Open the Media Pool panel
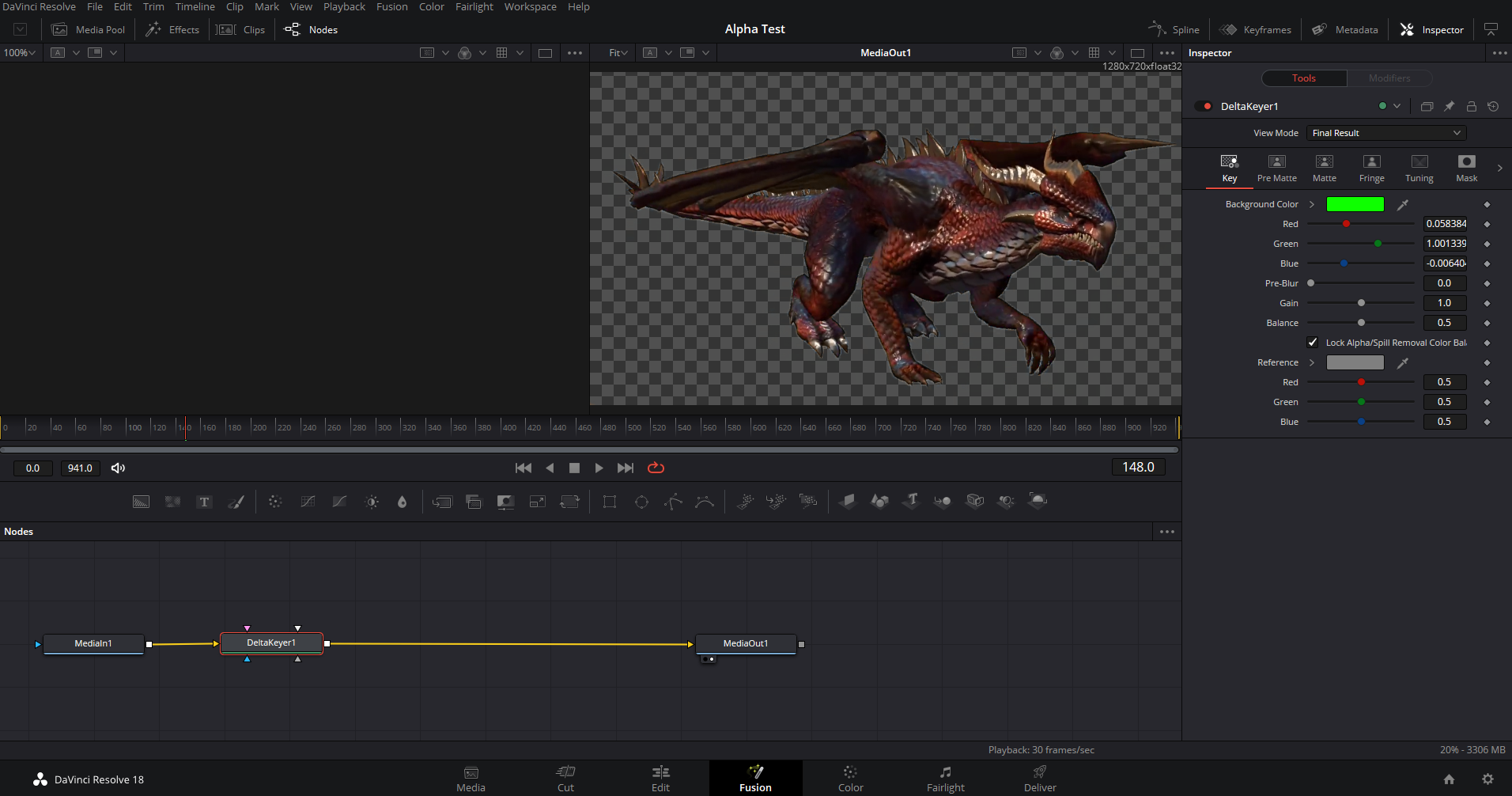Image resolution: width=1512 pixels, height=796 pixels. click(x=88, y=29)
